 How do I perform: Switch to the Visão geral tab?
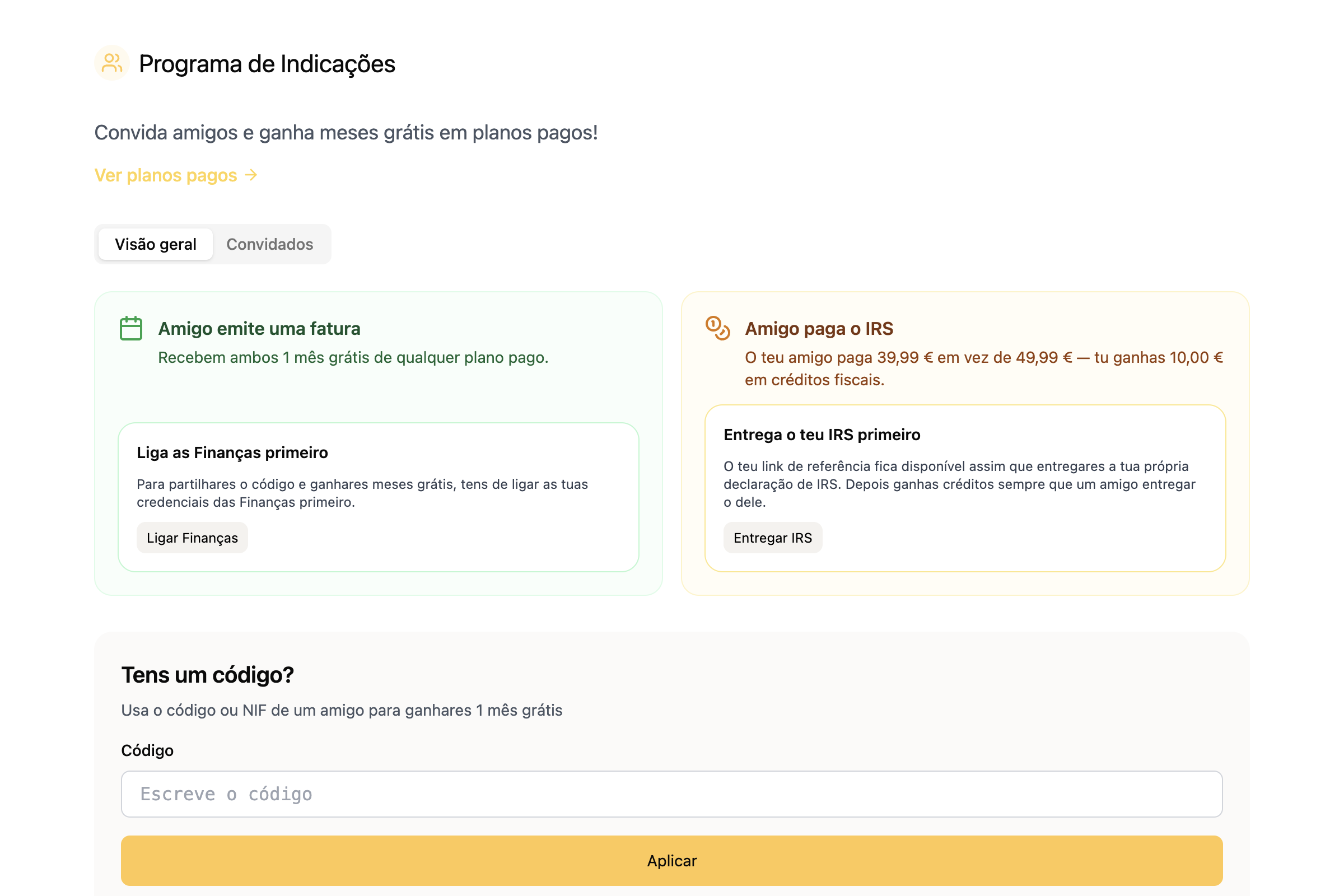click(156, 244)
